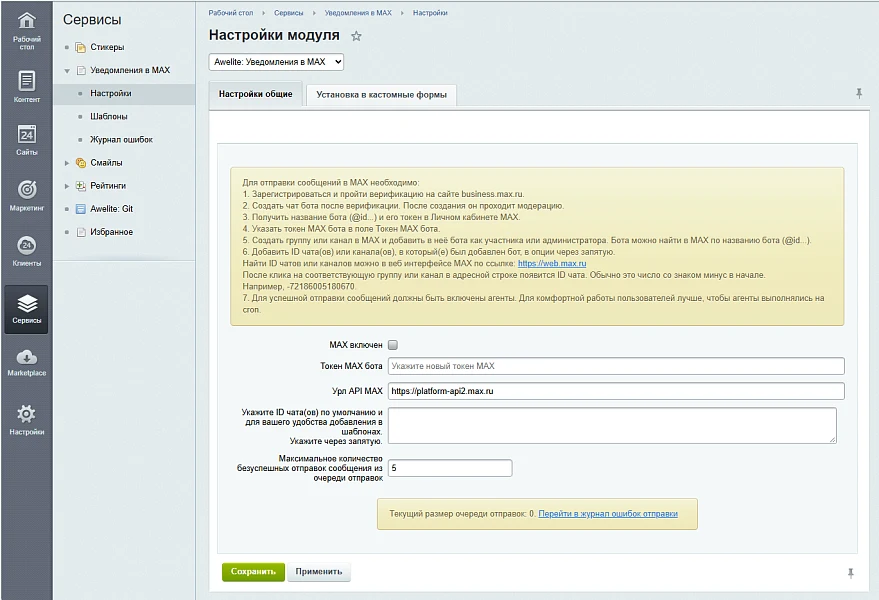Click the green Сохранить button
Image resolution: width=879 pixels, height=600 pixels.
tap(253, 571)
